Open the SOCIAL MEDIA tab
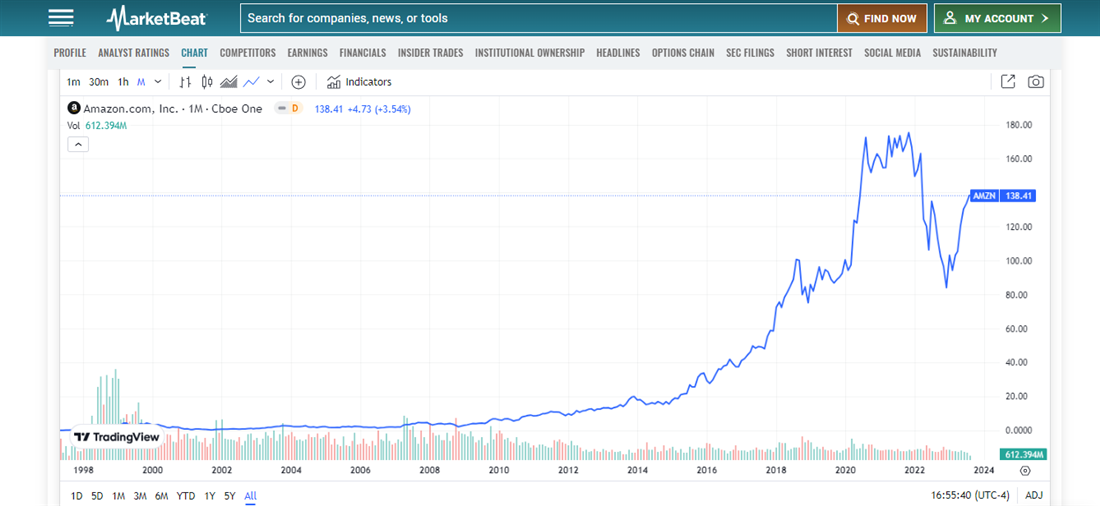 pyautogui.click(x=892, y=53)
